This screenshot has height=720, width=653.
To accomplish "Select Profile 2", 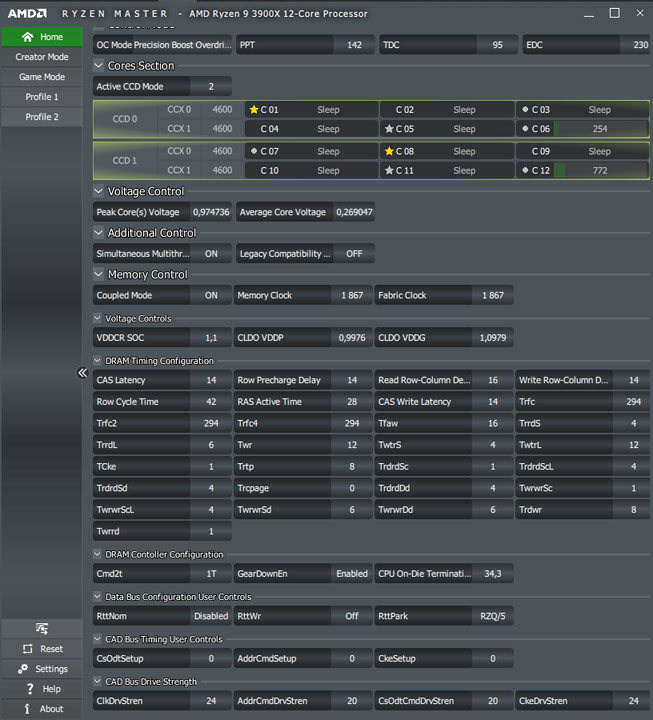I will click(x=42, y=117).
